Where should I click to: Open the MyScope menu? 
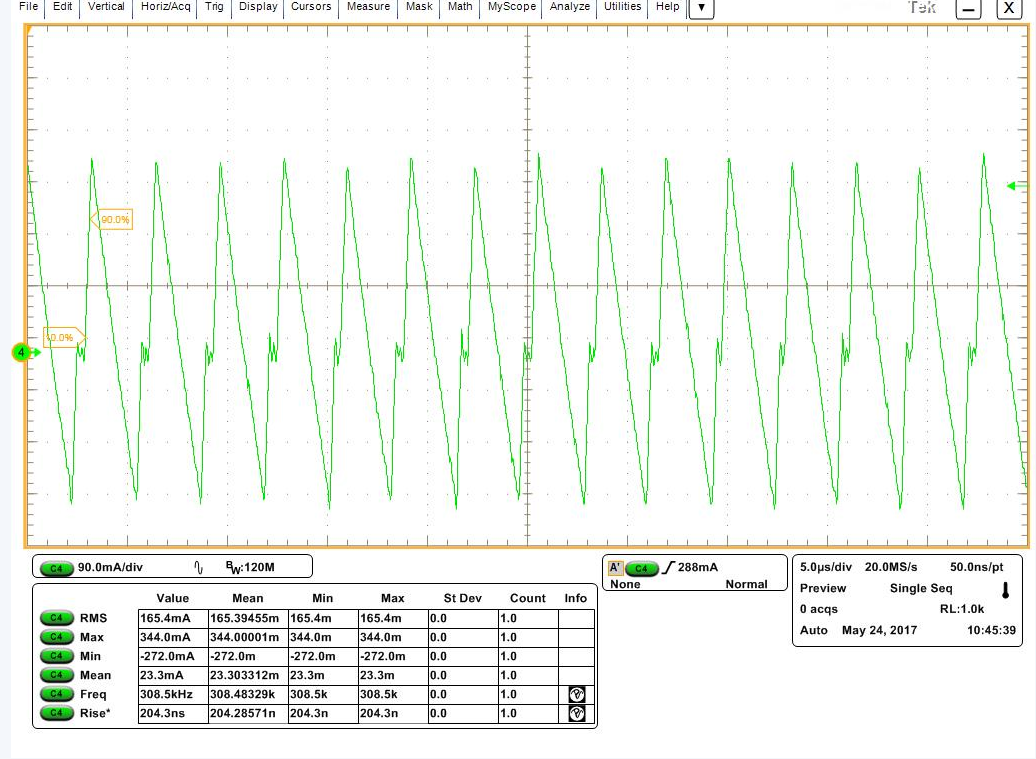coord(511,7)
